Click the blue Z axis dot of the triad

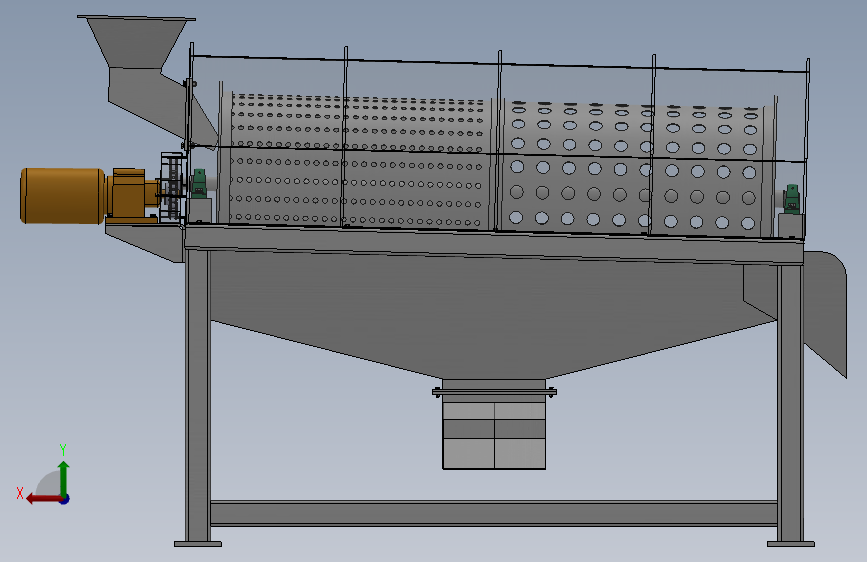pyautogui.click(x=65, y=499)
